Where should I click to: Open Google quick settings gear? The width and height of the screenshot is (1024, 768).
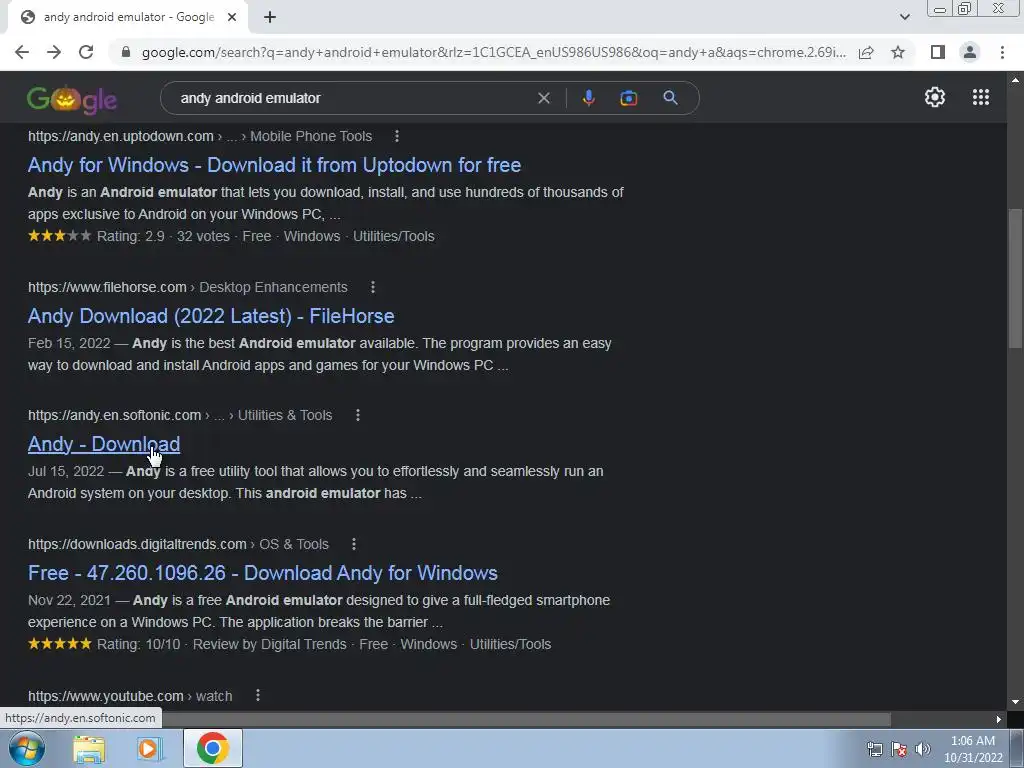point(935,97)
